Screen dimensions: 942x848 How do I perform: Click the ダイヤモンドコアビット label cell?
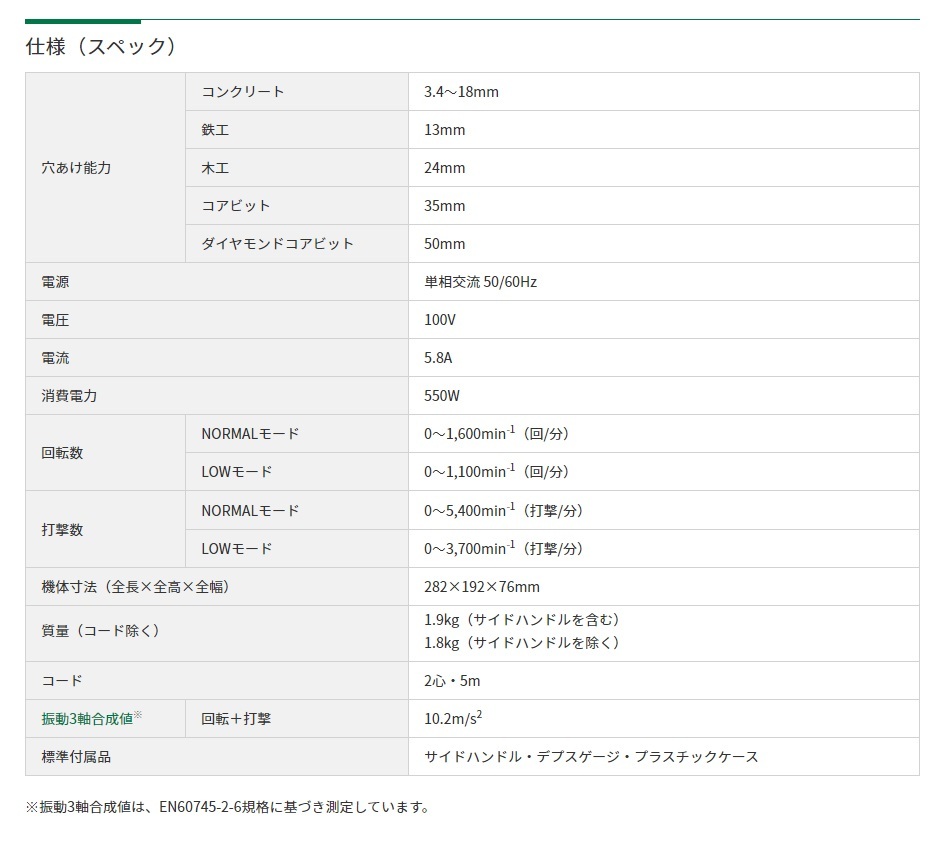[277, 244]
